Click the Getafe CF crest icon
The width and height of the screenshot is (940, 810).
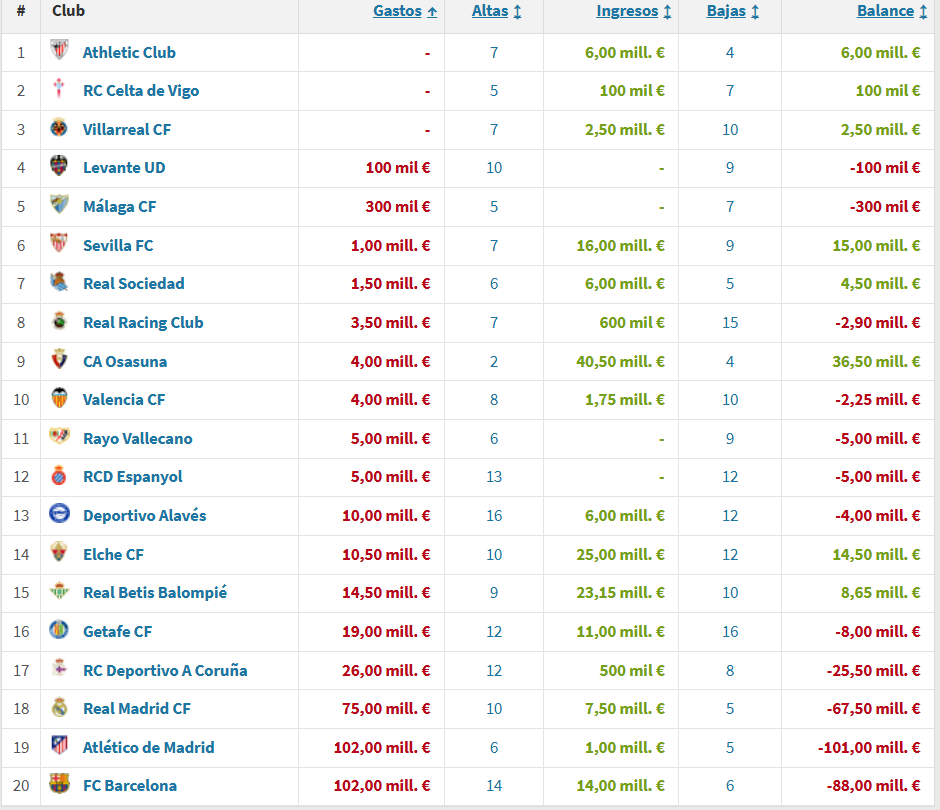(59, 629)
